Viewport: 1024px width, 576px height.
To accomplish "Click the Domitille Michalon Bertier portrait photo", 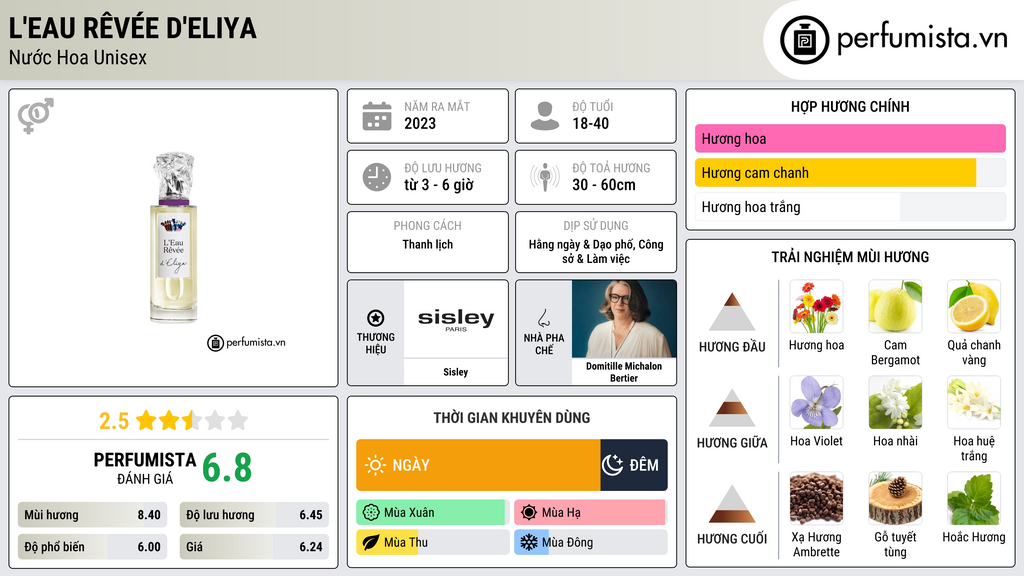I will coord(624,319).
